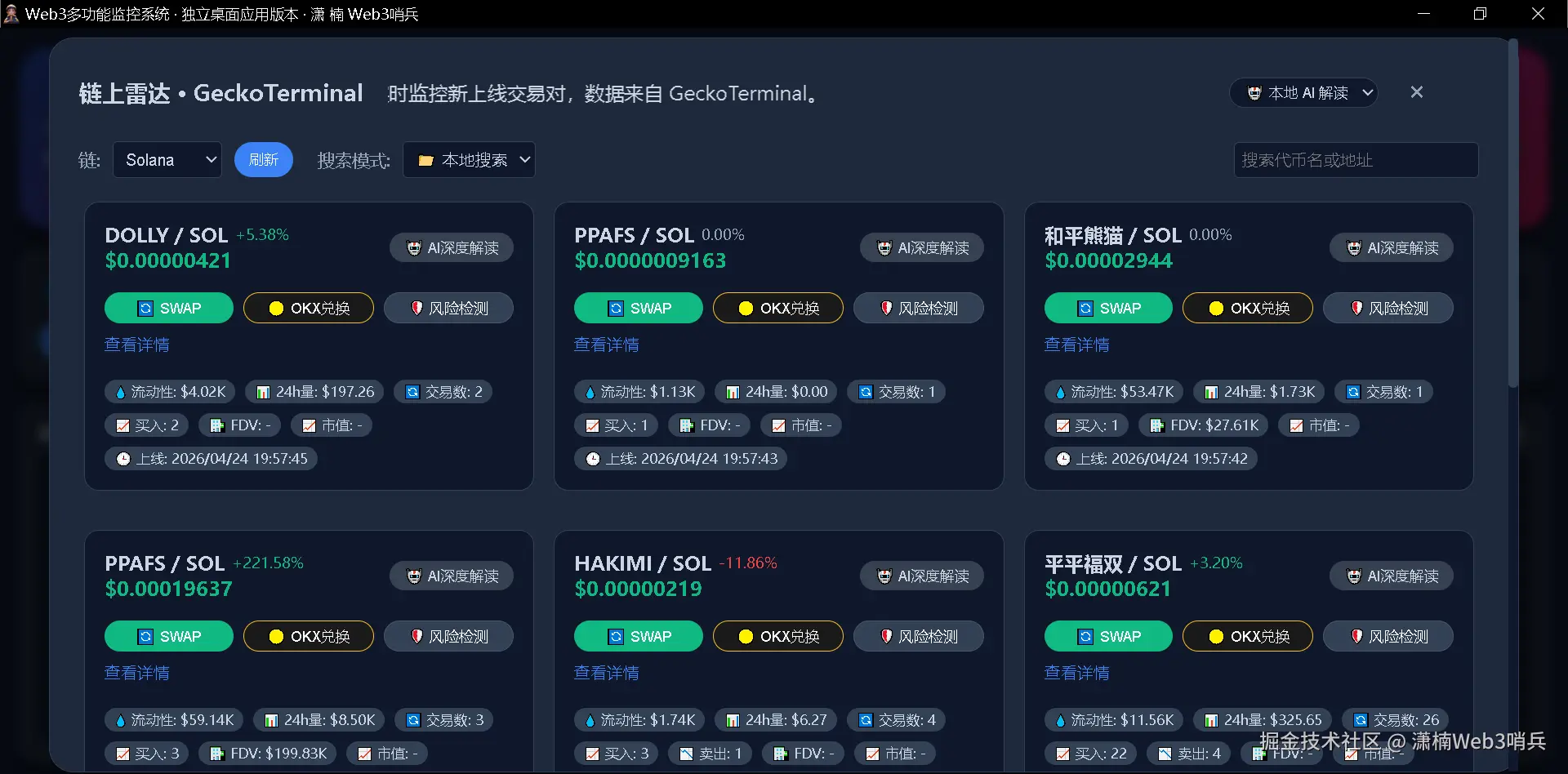
Task: Open 查看详情 link for 和平熊猫 / SOL
Action: [x=1077, y=345]
